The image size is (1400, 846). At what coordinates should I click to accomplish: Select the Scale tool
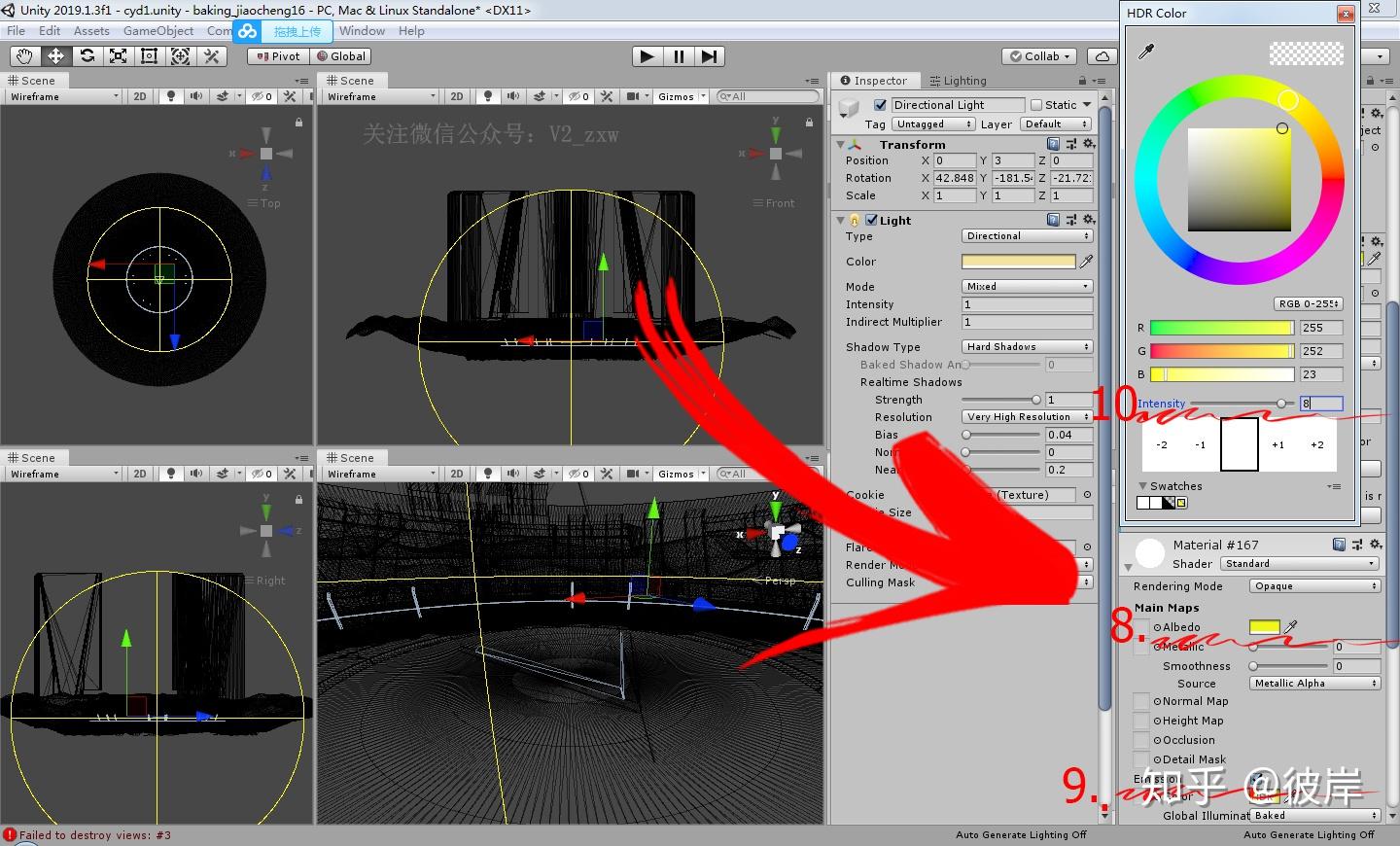click(x=118, y=56)
